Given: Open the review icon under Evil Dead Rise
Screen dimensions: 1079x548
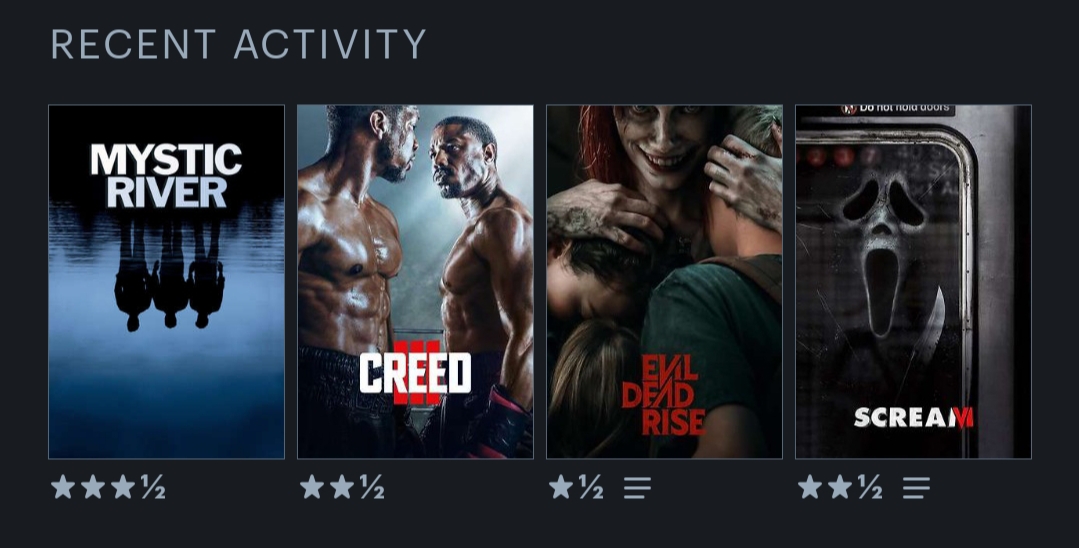Looking at the screenshot, I should coord(637,487).
